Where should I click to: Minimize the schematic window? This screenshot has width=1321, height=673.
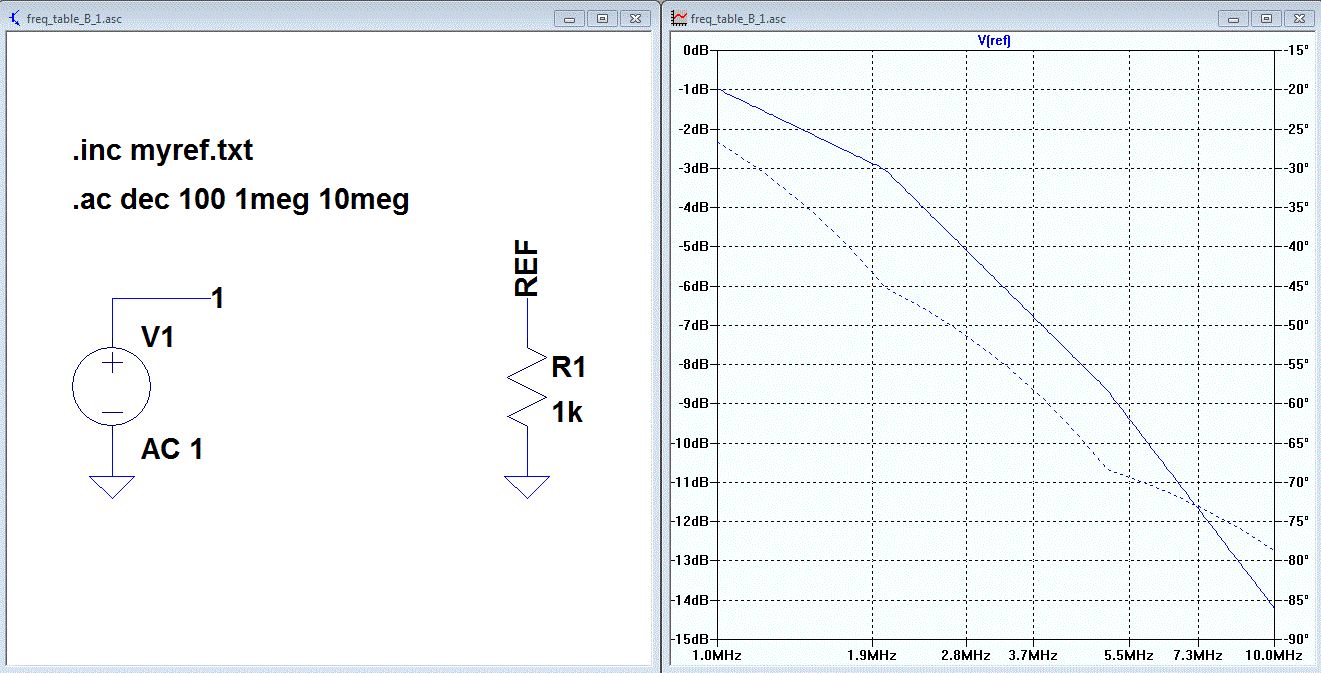[571, 18]
